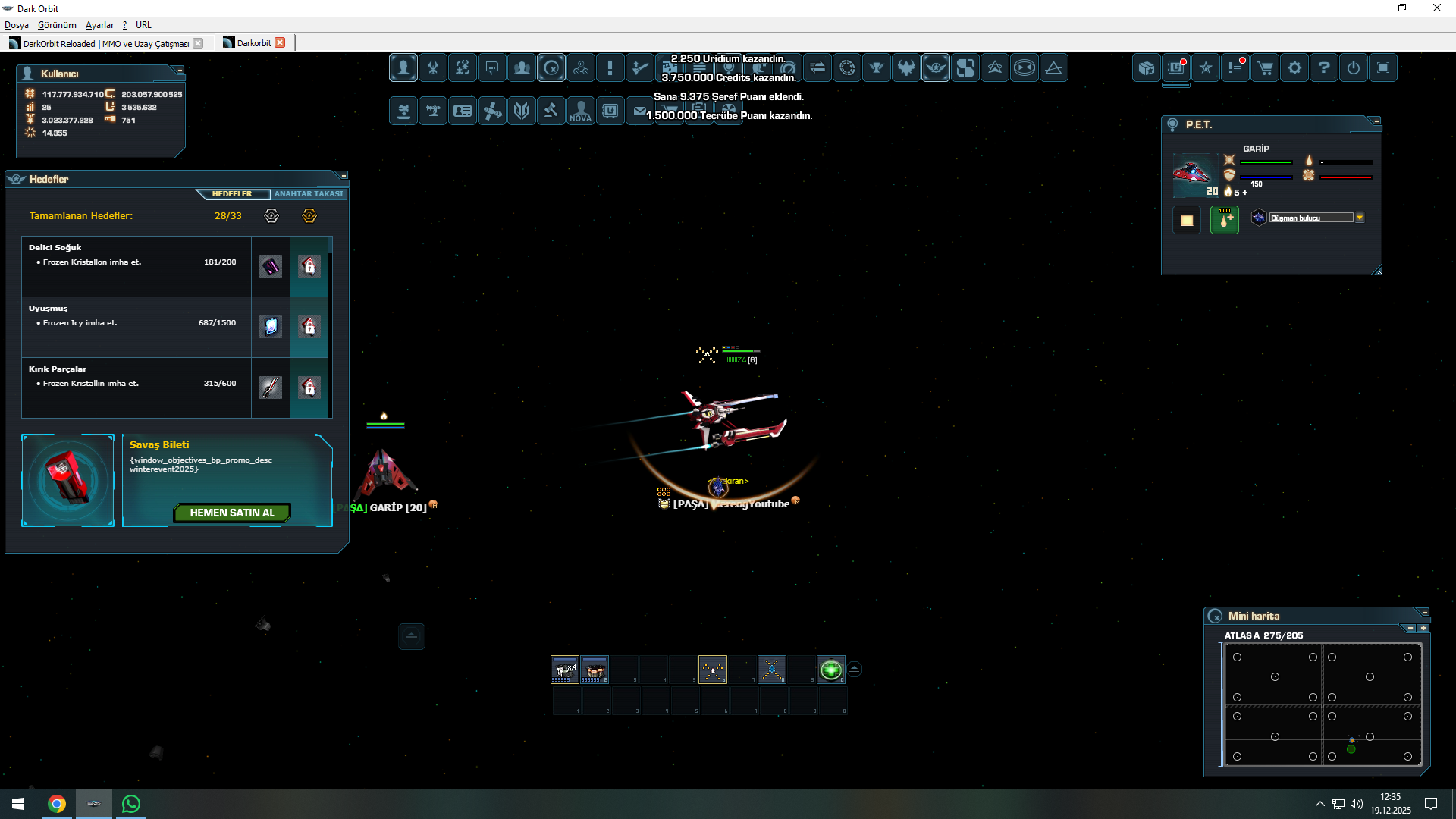Minimize the Mini harita panel
Image resolution: width=1456 pixels, height=819 pixels.
tap(1425, 613)
